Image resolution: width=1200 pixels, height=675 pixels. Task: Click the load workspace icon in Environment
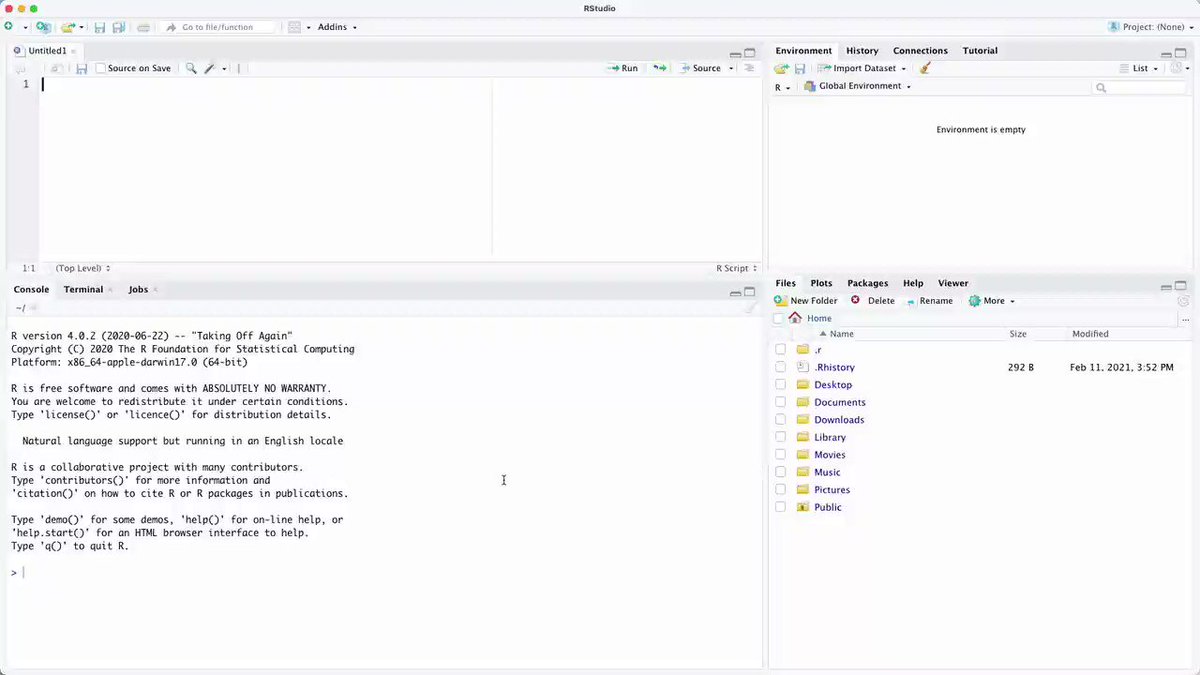pyautogui.click(x=781, y=68)
